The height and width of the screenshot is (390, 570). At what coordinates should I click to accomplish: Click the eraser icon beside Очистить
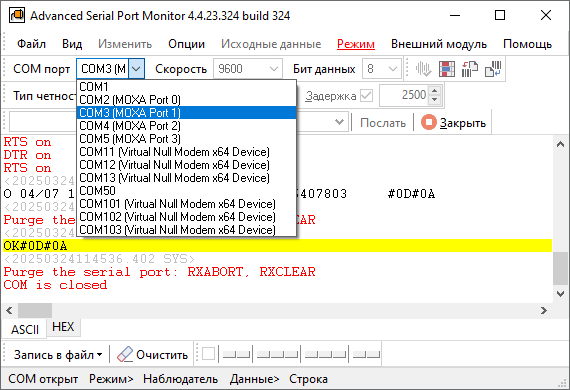(125, 354)
